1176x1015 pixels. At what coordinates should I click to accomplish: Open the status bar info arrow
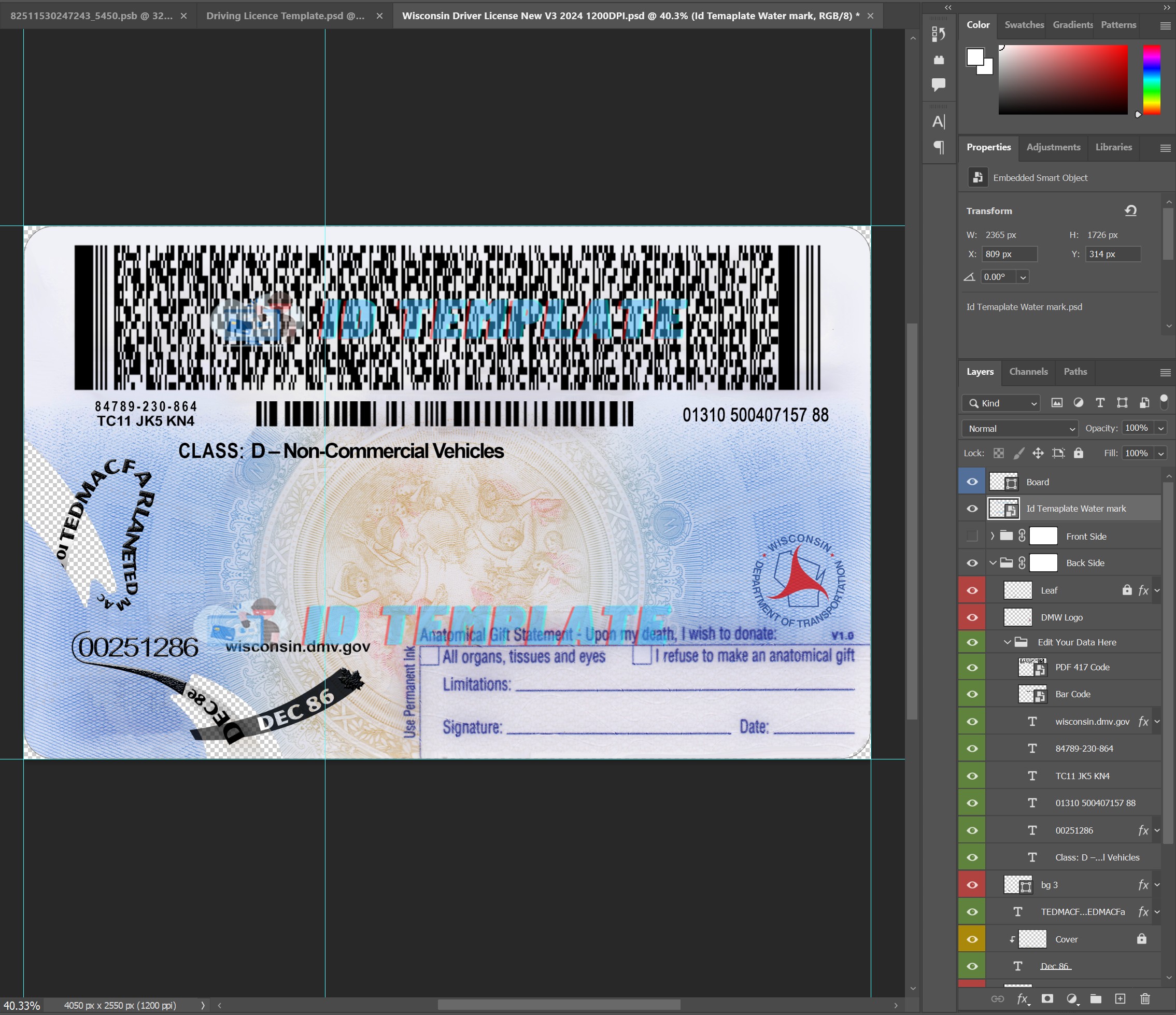pyautogui.click(x=203, y=1005)
